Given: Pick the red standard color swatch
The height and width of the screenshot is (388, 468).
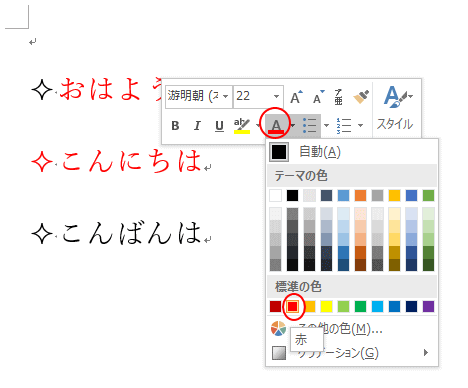Looking at the screenshot, I should [293, 306].
